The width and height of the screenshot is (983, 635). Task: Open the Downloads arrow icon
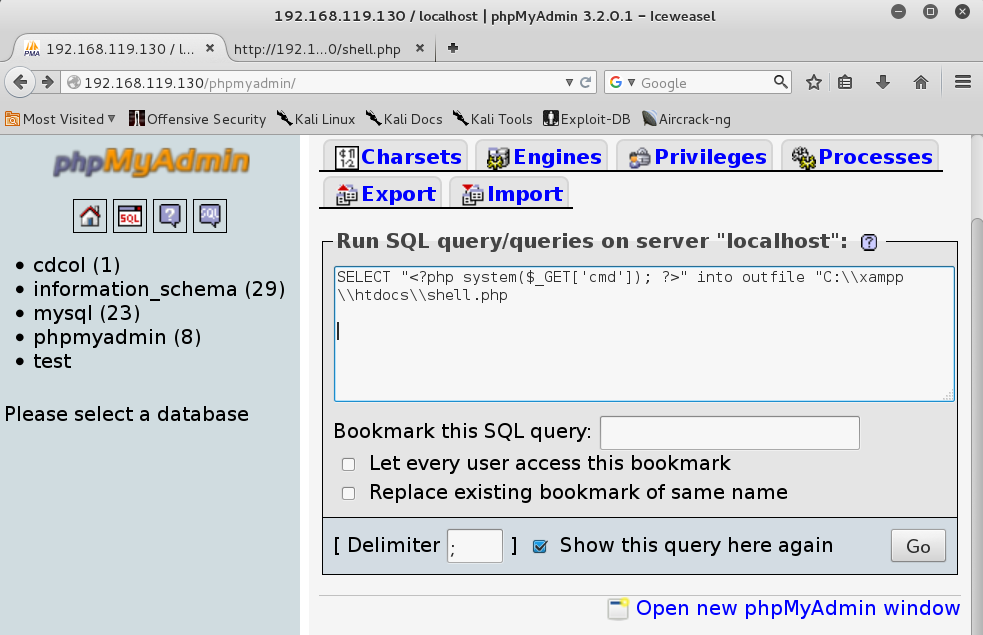(883, 82)
